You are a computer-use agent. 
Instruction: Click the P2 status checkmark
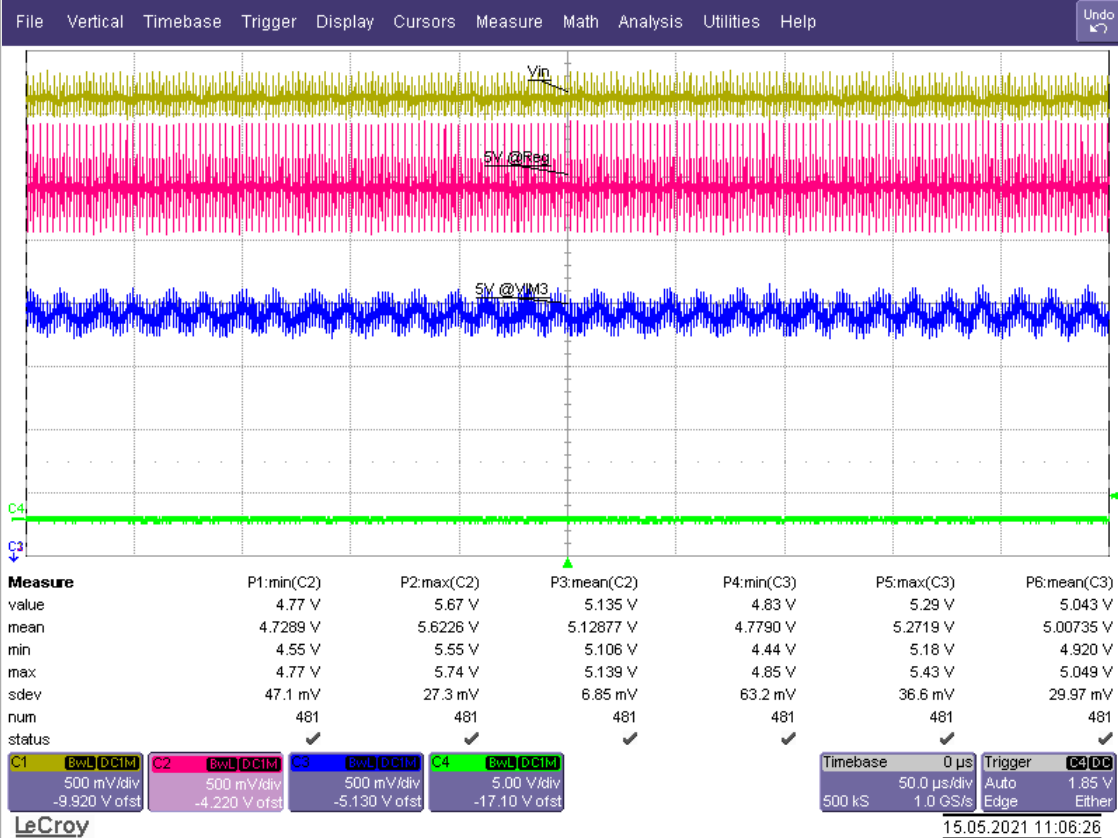471,739
